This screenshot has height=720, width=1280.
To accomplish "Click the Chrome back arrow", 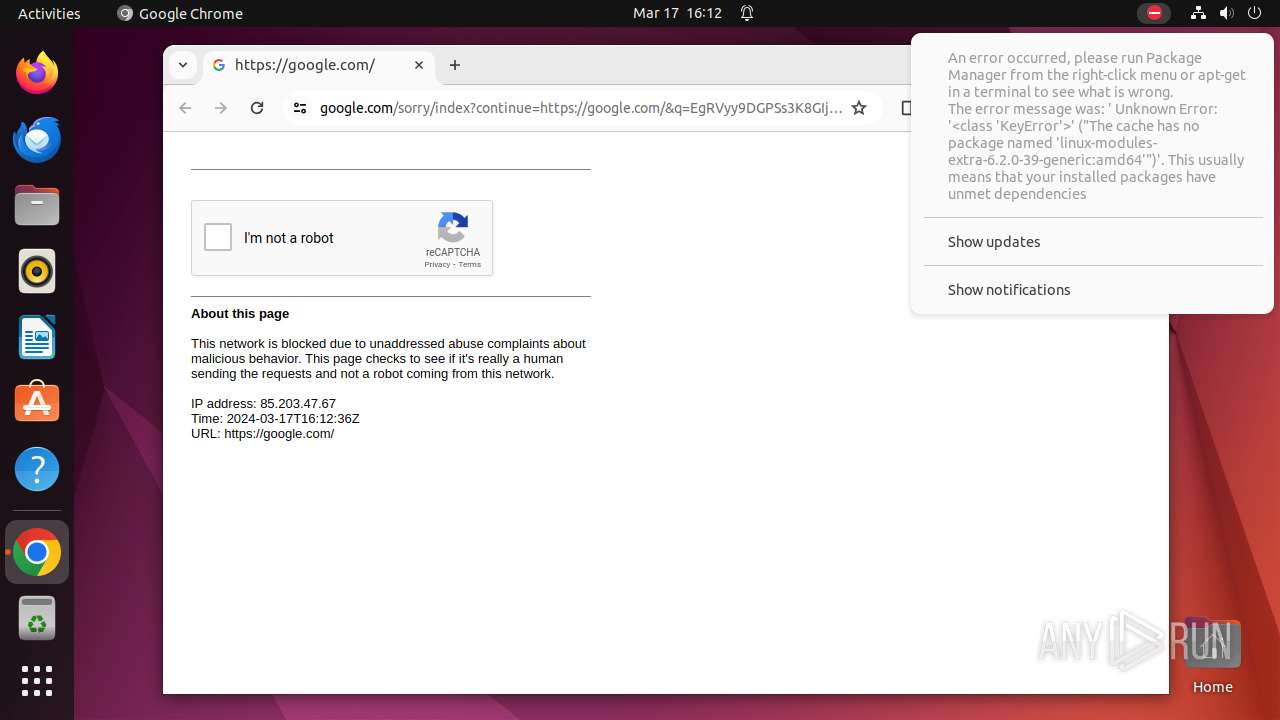I will click(185, 108).
